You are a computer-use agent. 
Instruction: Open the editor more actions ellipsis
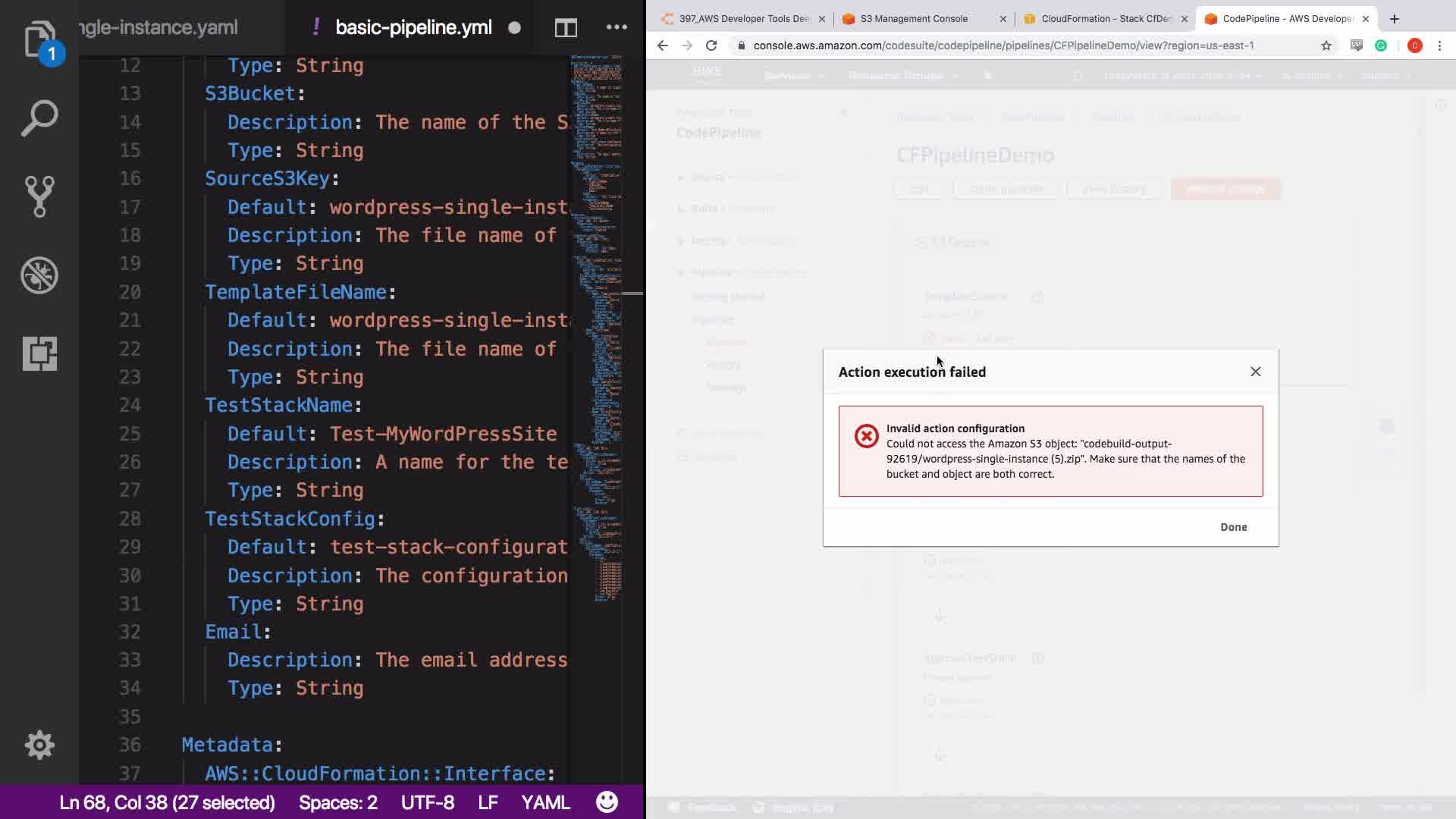click(x=617, y=28)
